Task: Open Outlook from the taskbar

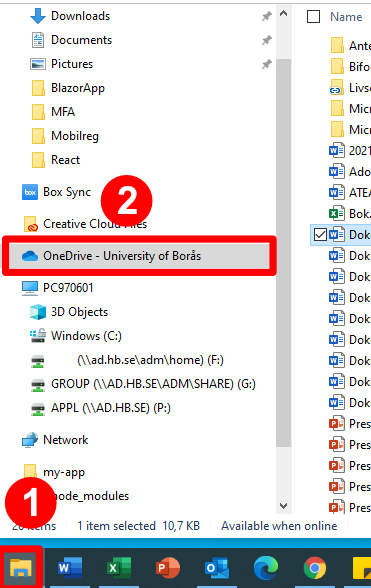Action: (217, 568)
